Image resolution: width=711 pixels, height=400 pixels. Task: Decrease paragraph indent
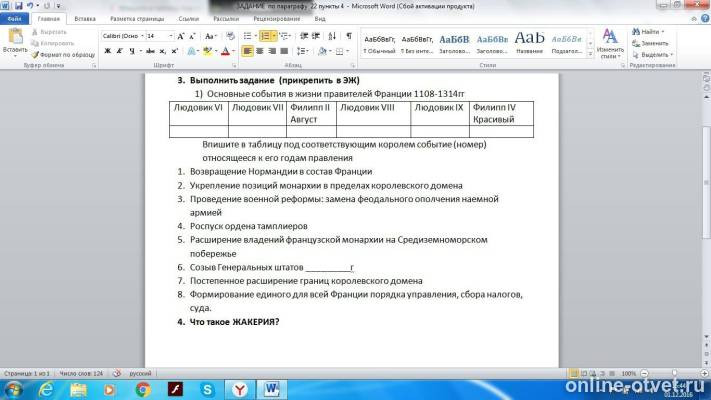(x=304, y=36)
